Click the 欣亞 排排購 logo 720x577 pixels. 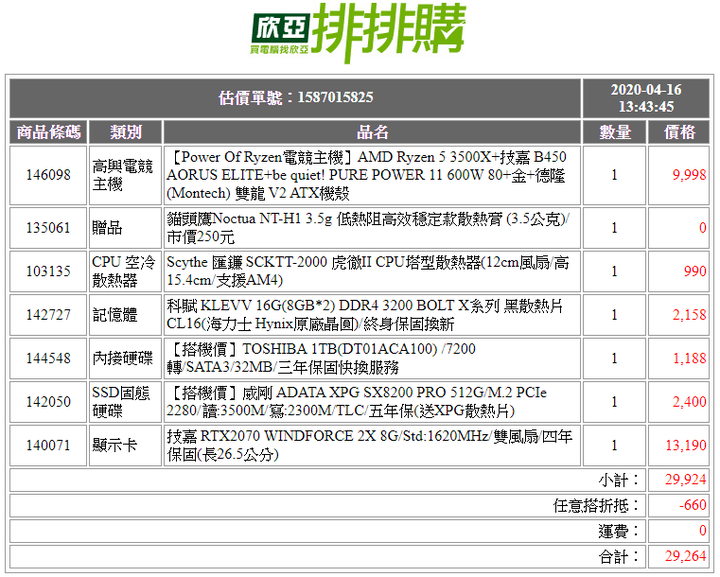pos(359,33)
